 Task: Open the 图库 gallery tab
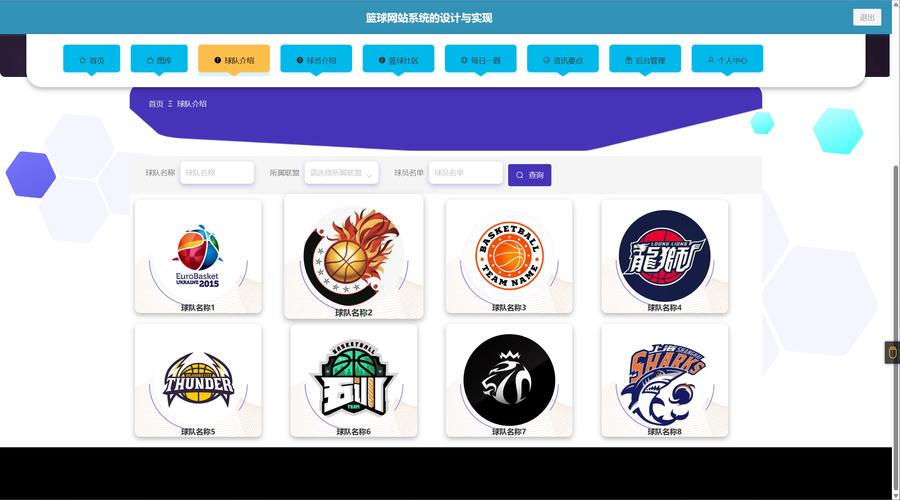(x=159, y=59)
